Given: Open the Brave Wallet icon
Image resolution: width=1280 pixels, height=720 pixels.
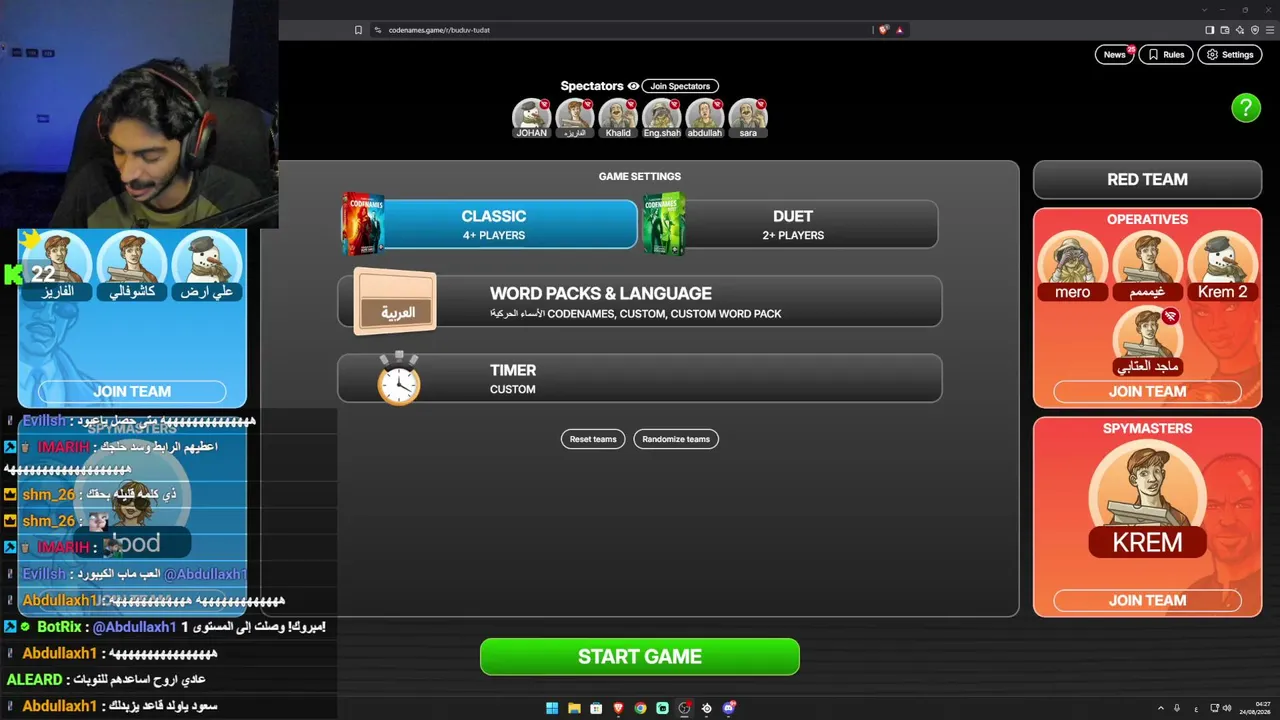Looking at the screenshot, I should (x=1224, y=30).
